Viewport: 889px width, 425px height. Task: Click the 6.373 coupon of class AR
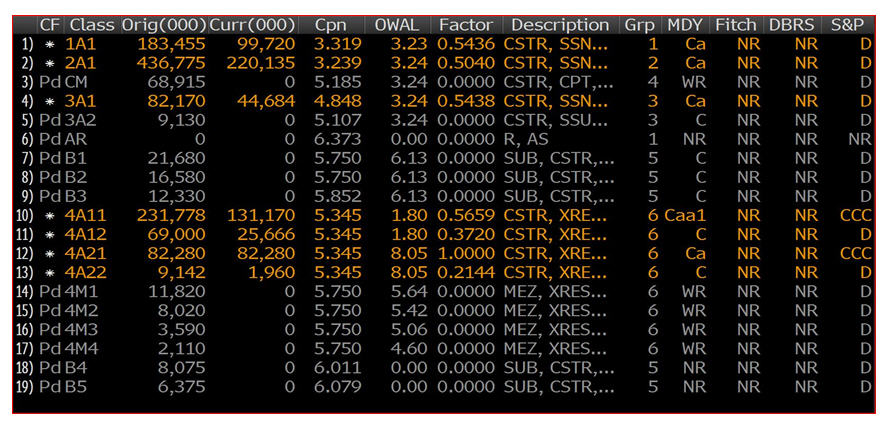[329, 139]
